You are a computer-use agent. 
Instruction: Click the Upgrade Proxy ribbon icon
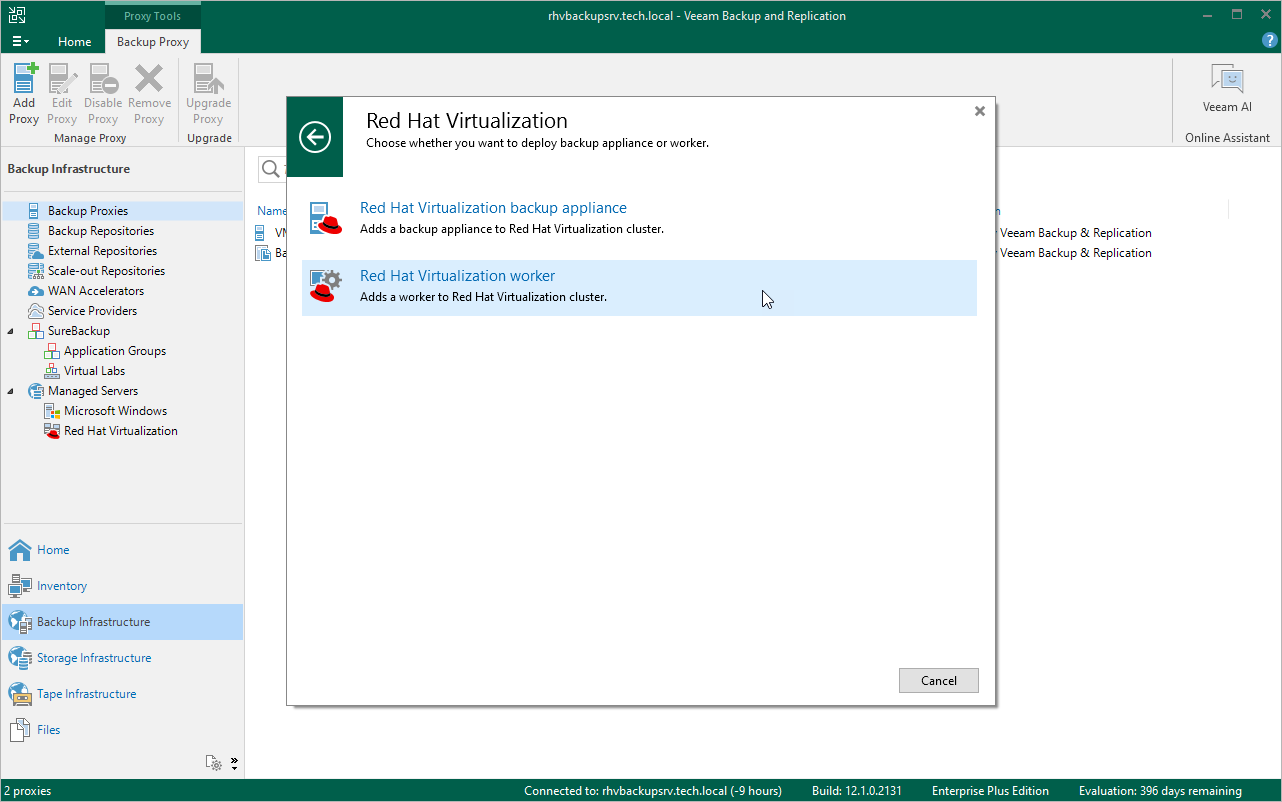(x=208, y=95)
